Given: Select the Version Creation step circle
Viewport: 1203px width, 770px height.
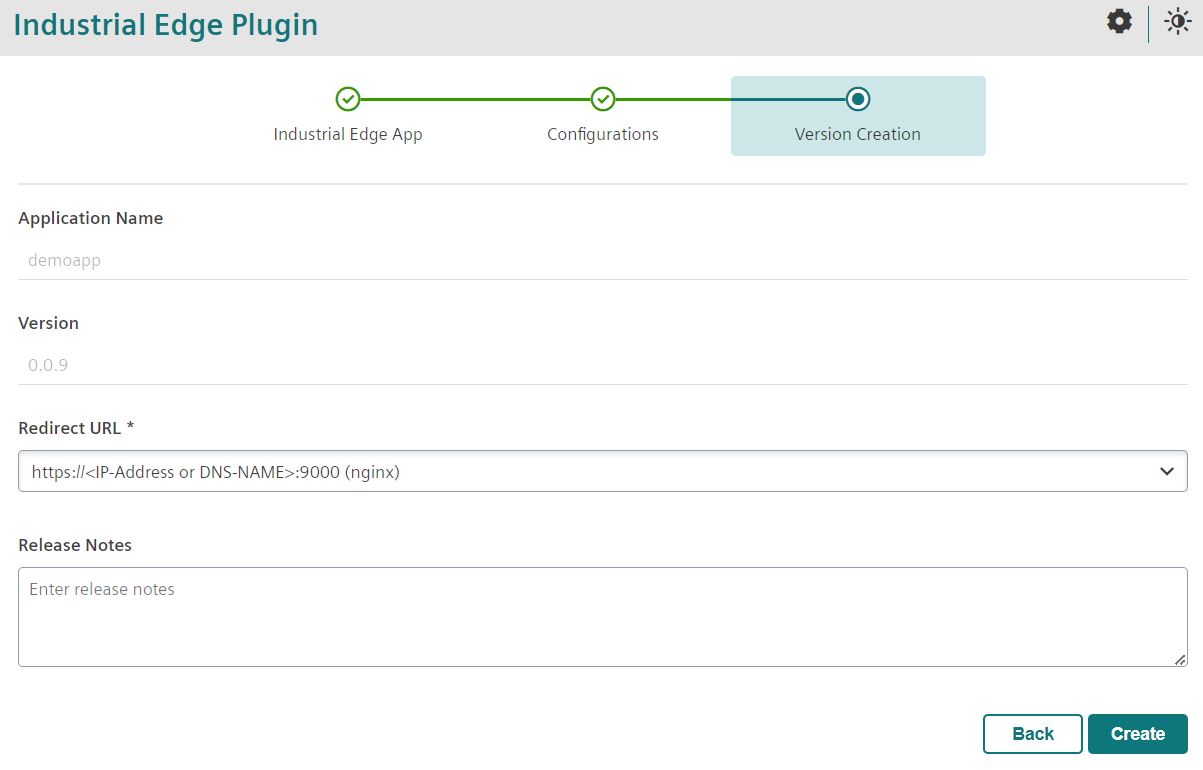Looking at the screenshot, I should point(857,99).
